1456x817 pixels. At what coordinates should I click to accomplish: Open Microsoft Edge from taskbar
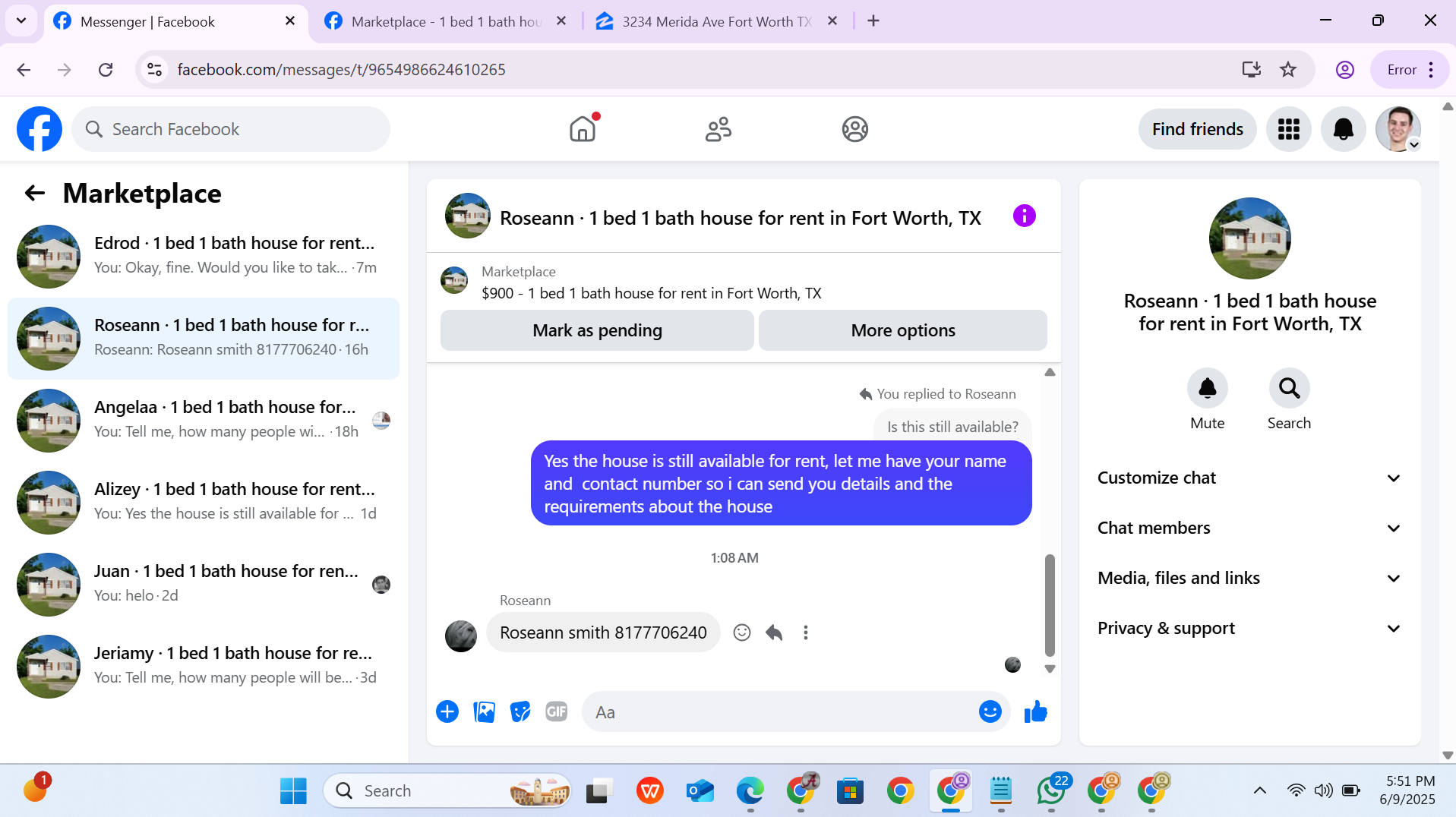tap(750, 791)
